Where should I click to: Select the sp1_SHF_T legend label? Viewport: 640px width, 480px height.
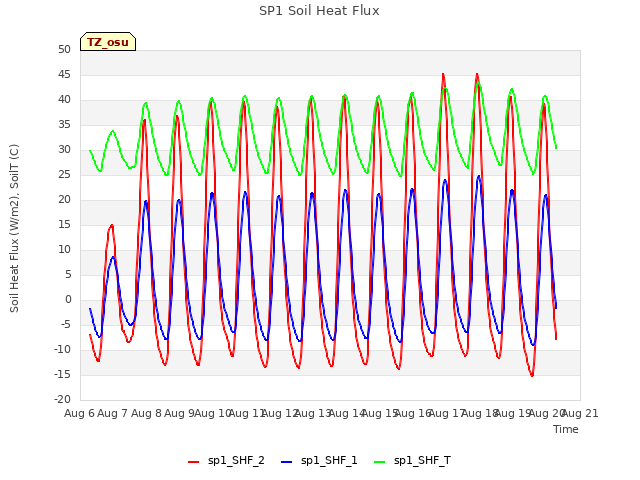(x=422, y=461)
